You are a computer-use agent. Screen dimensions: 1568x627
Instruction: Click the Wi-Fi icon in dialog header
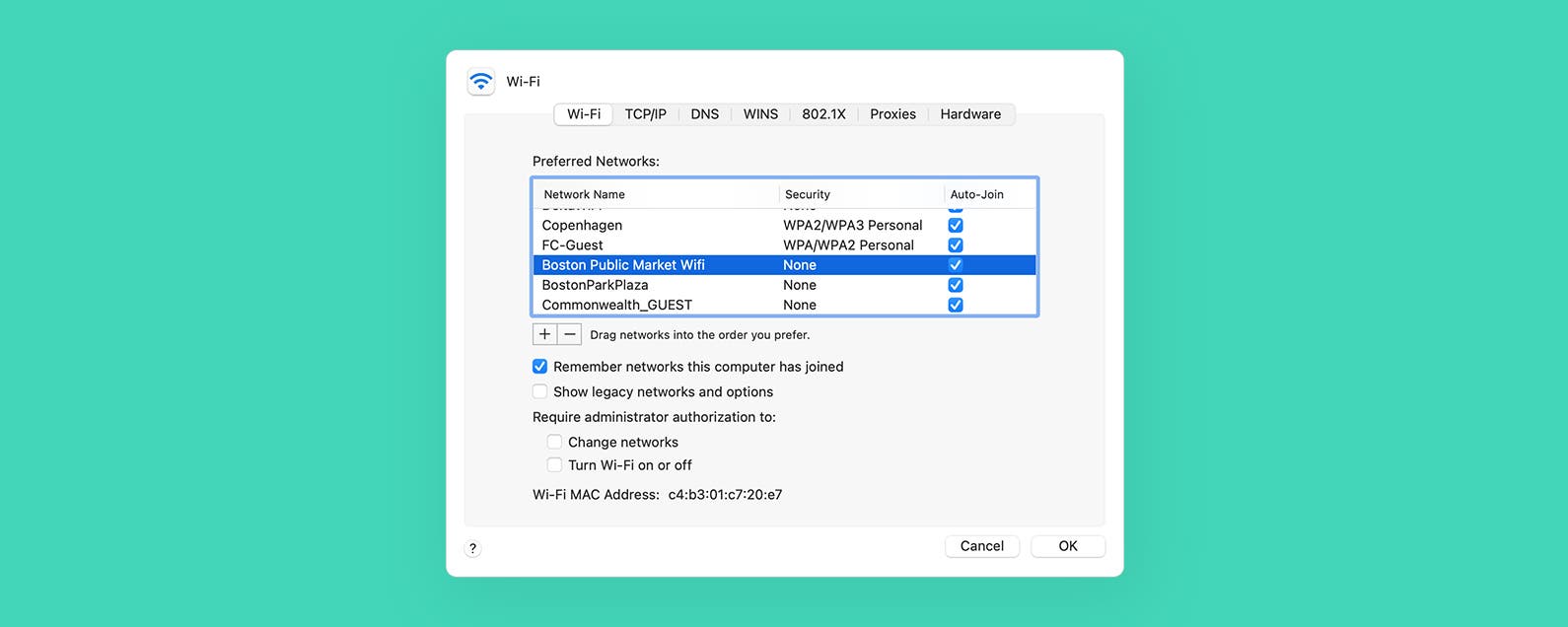pyautogui.click(x=481, y=82)
